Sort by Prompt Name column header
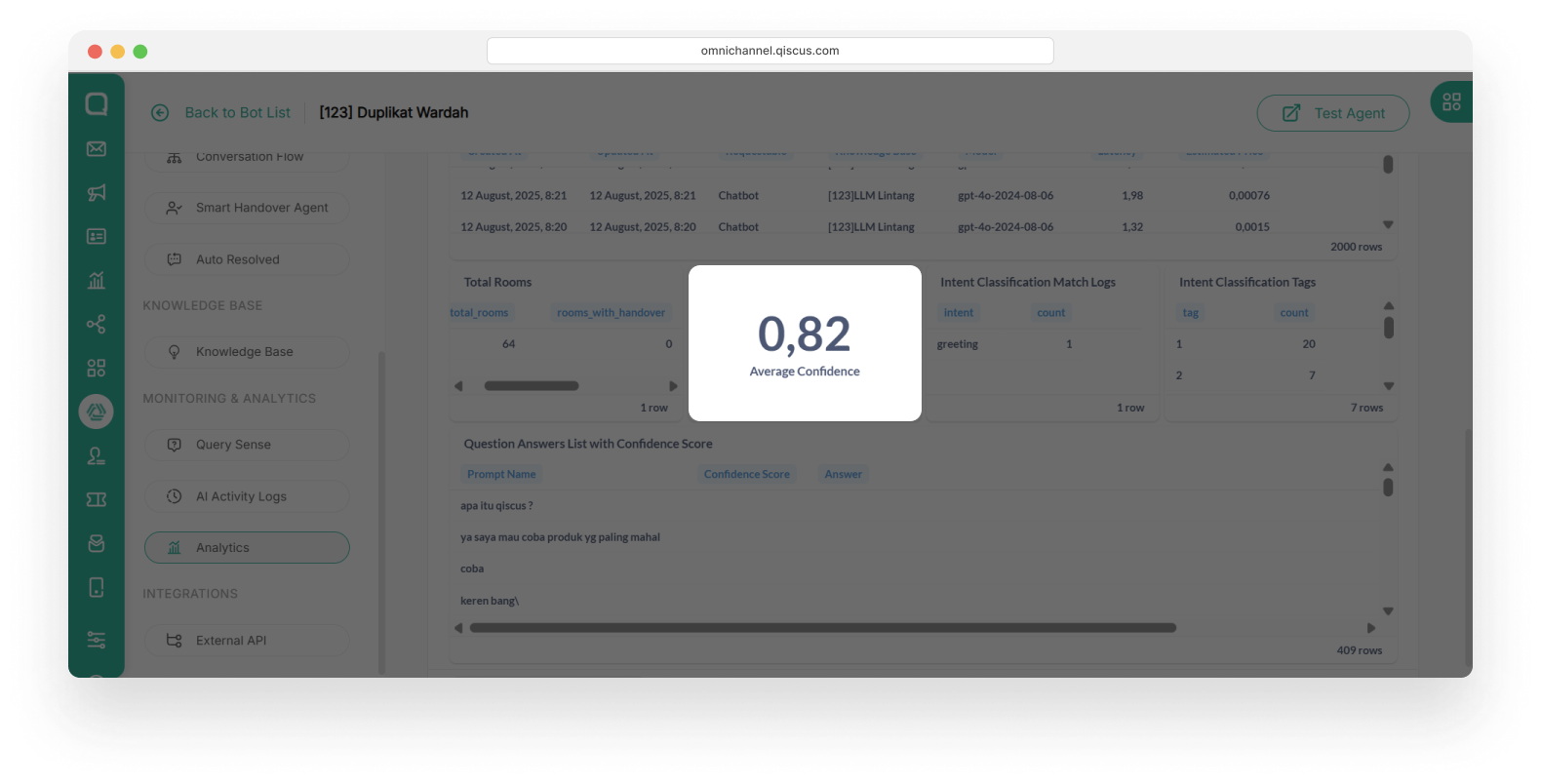This screenshot has width=1541, height=784. (x=501, y=475)
